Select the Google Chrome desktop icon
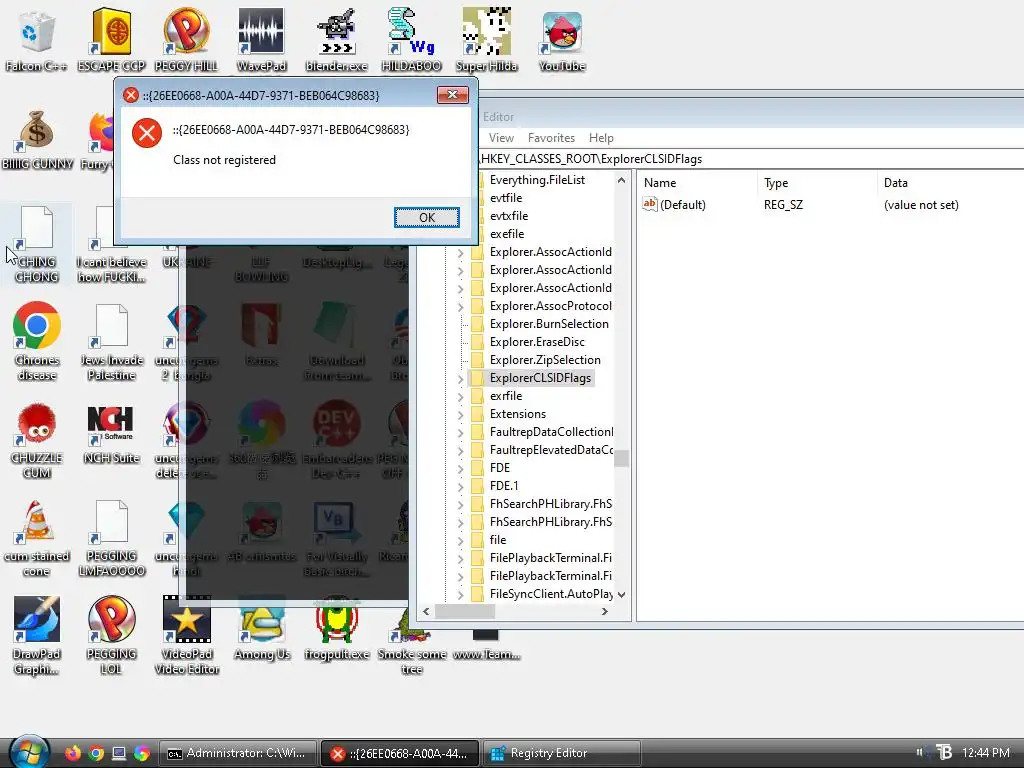 point(37,342)
